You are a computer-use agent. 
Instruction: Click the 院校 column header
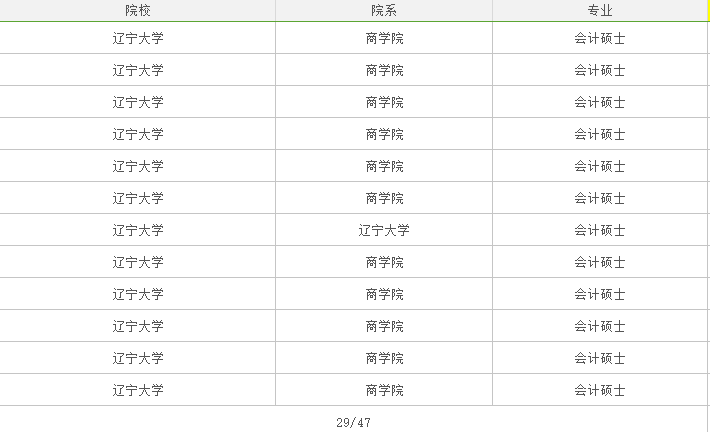coord(138,11)
